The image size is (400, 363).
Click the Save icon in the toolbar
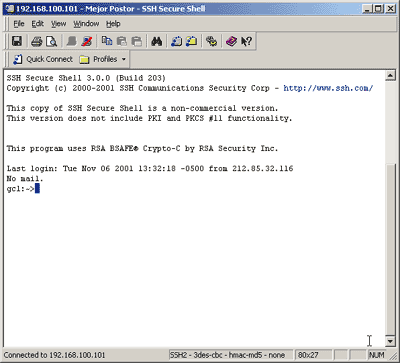(17, 41)
